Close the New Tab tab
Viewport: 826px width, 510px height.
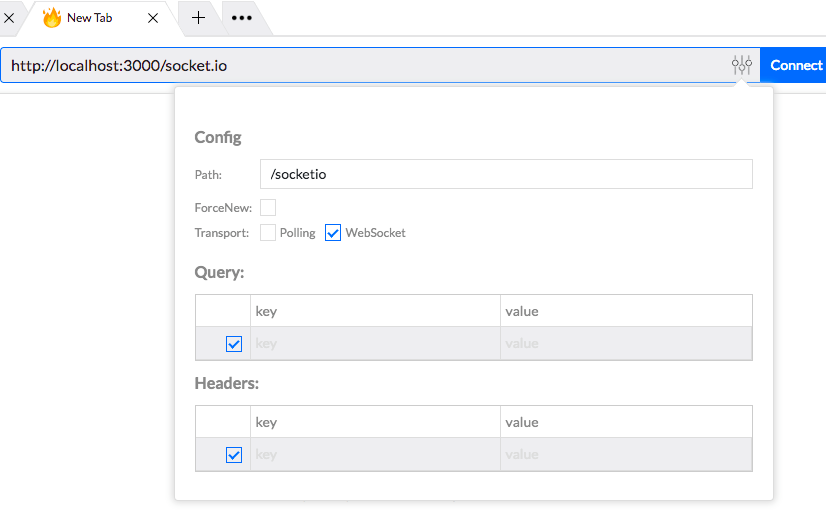(x=153, y=18)
